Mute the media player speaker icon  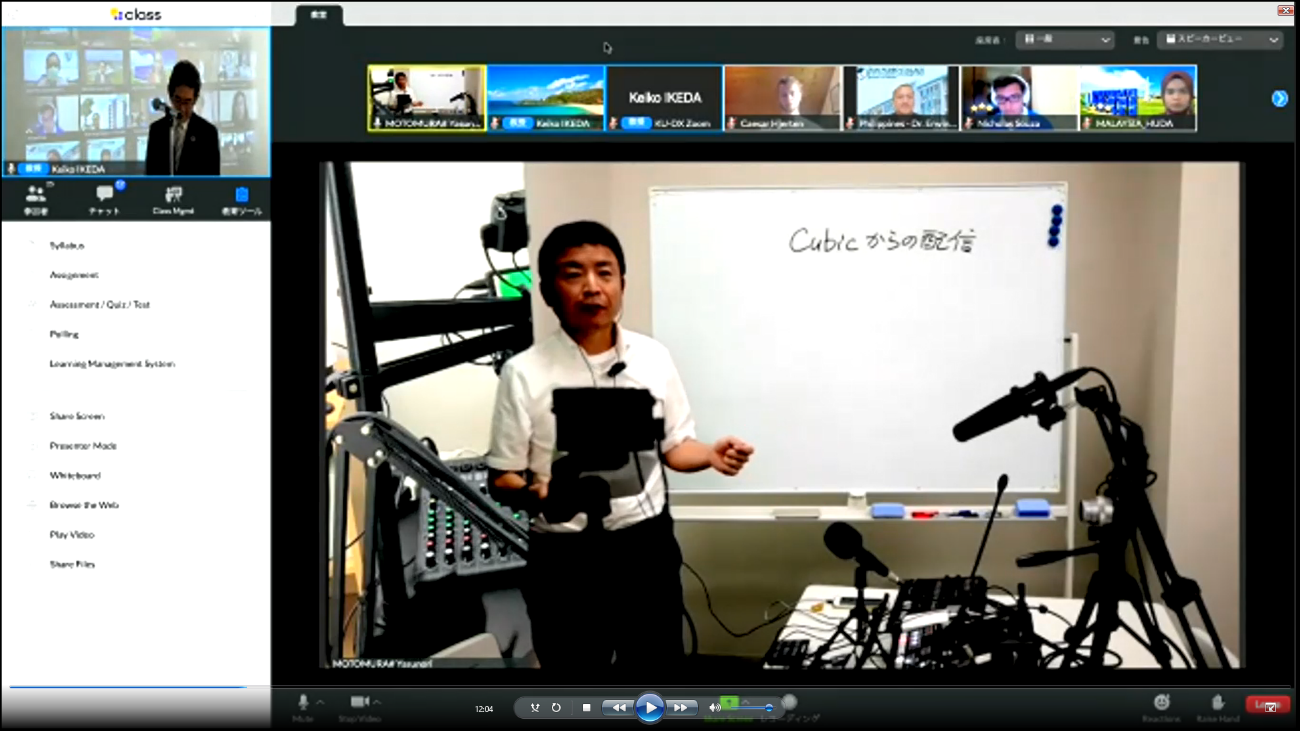tap(714, 708)
